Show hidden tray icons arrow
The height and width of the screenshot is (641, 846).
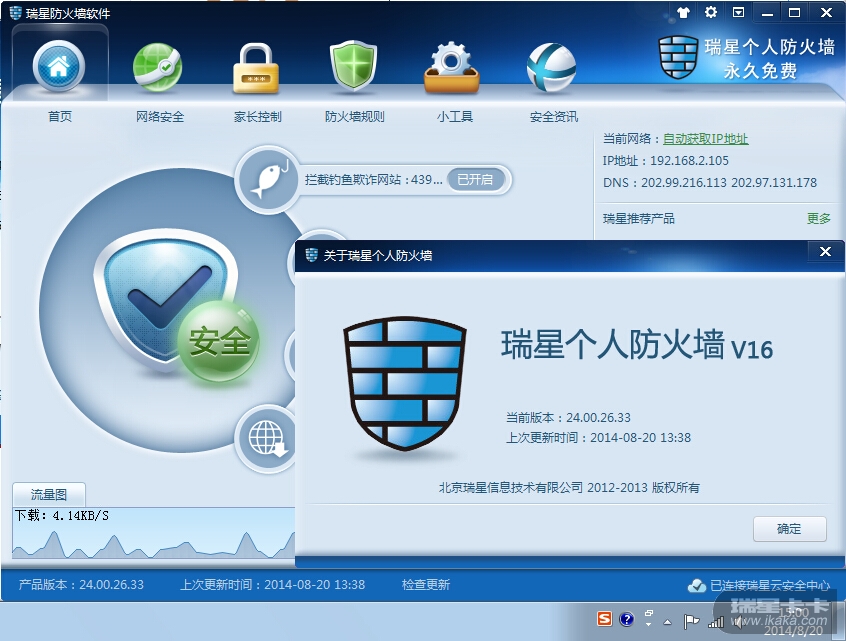[667, 622]
